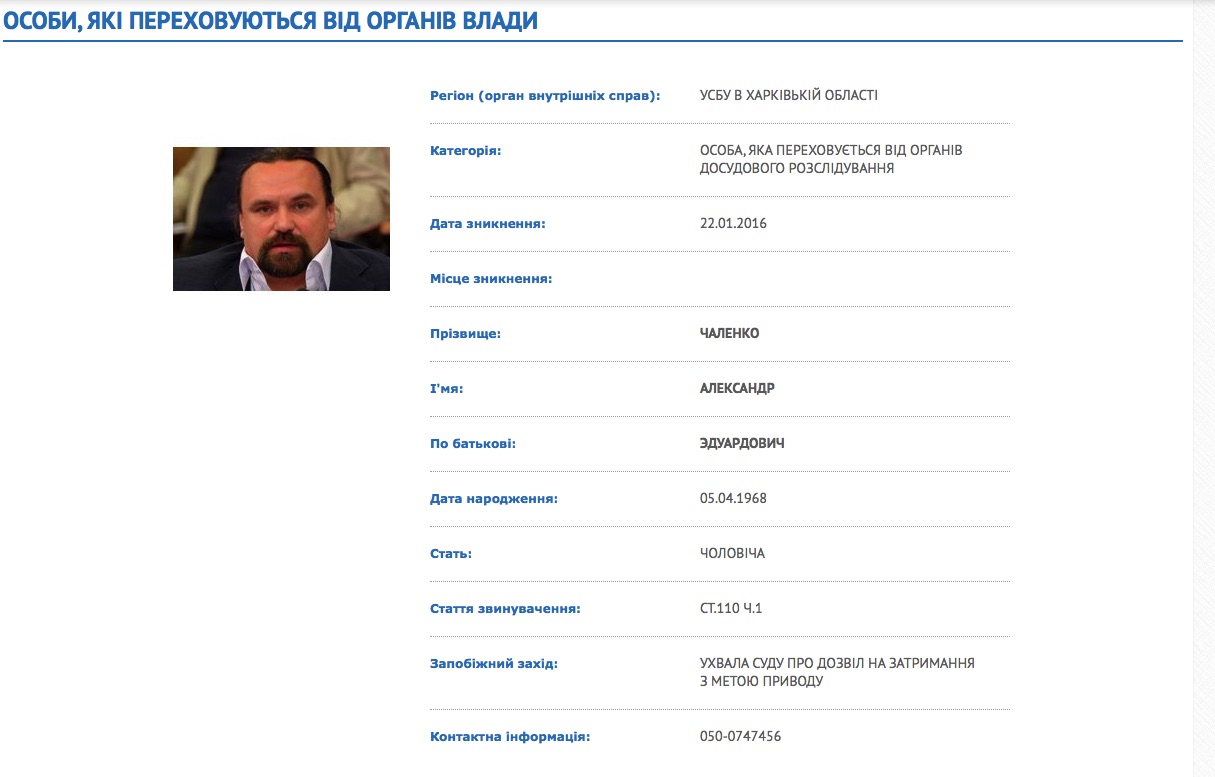Click the vertical scrollbar on the right edge
The image size is (1215, 777).
point(1204,388)
